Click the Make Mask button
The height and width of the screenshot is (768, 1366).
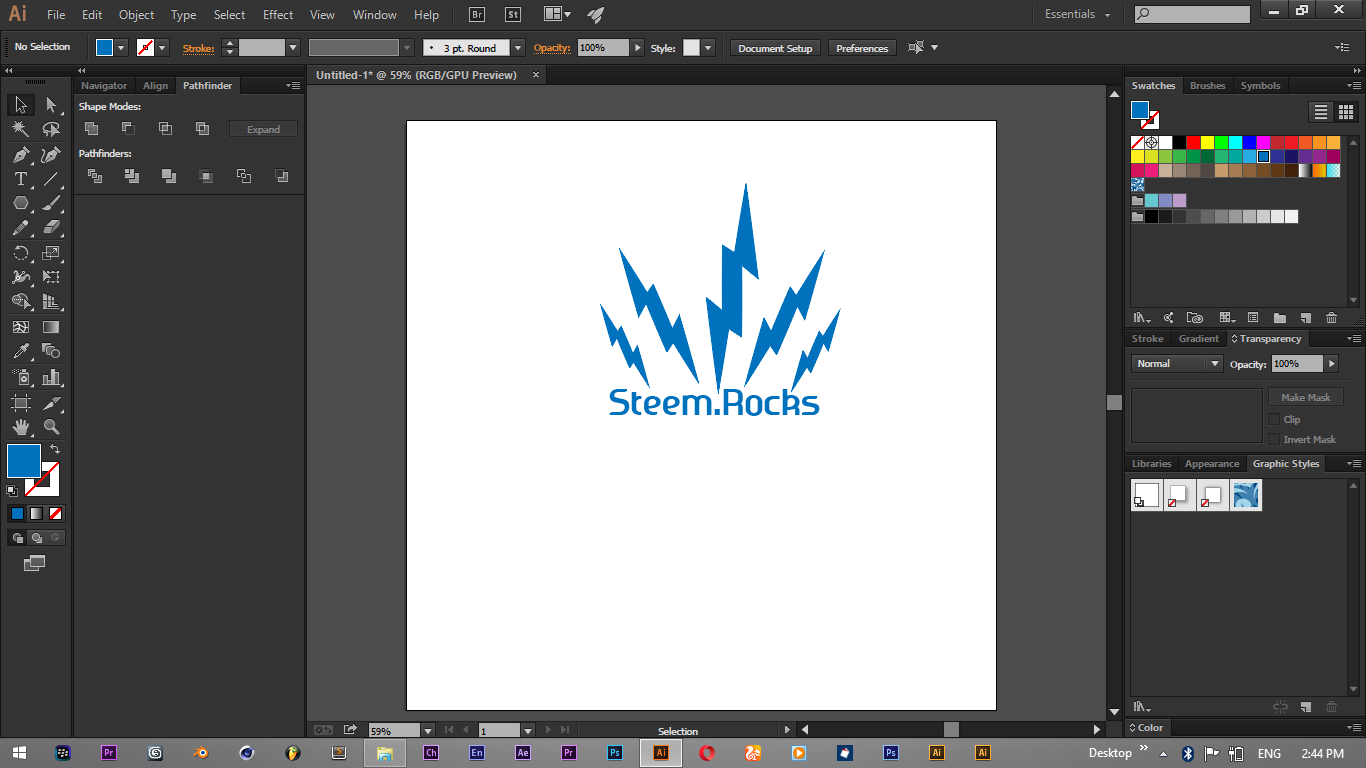1305,397
